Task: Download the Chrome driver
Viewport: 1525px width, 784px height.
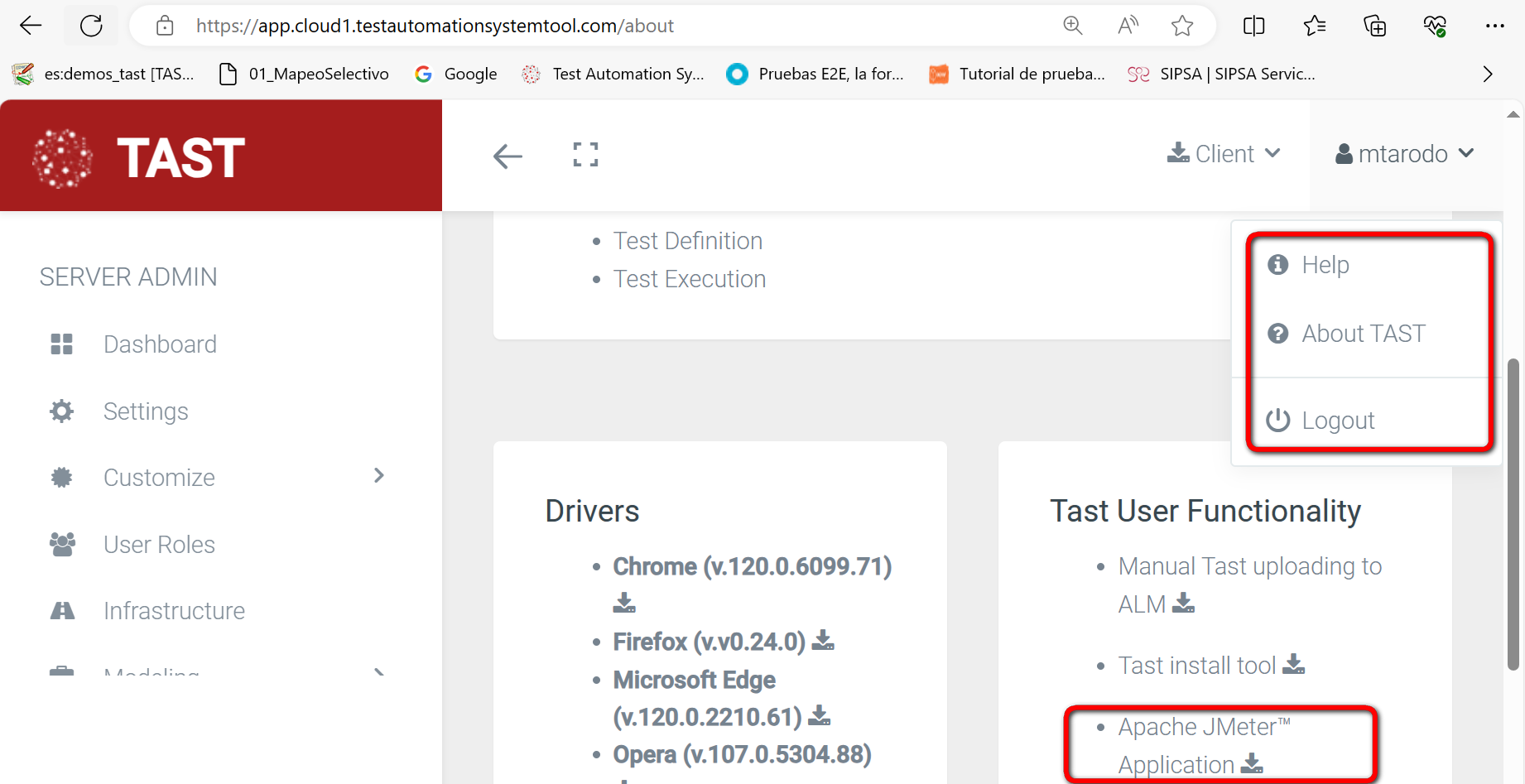Action: (624, 603)
